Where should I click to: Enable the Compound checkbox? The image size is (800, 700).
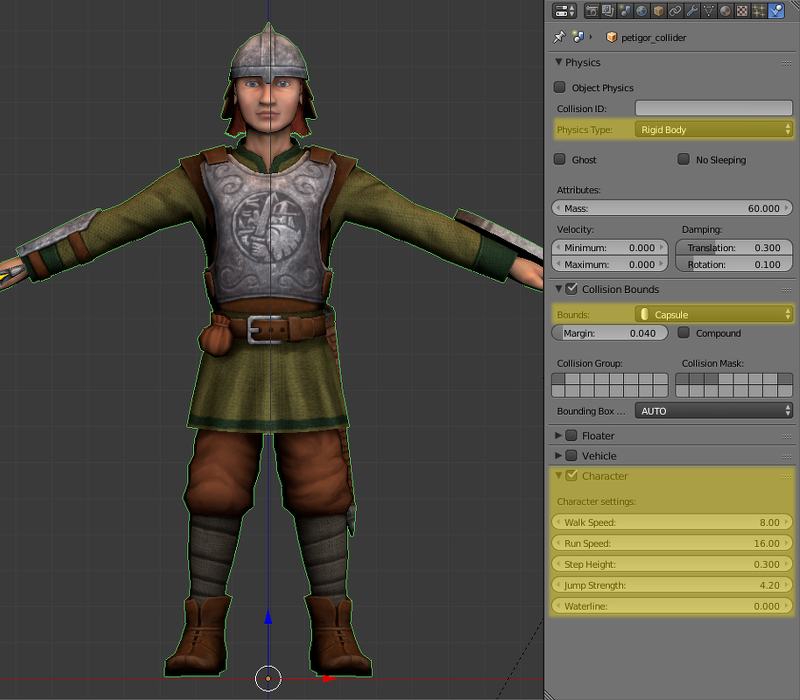point(684,333)
